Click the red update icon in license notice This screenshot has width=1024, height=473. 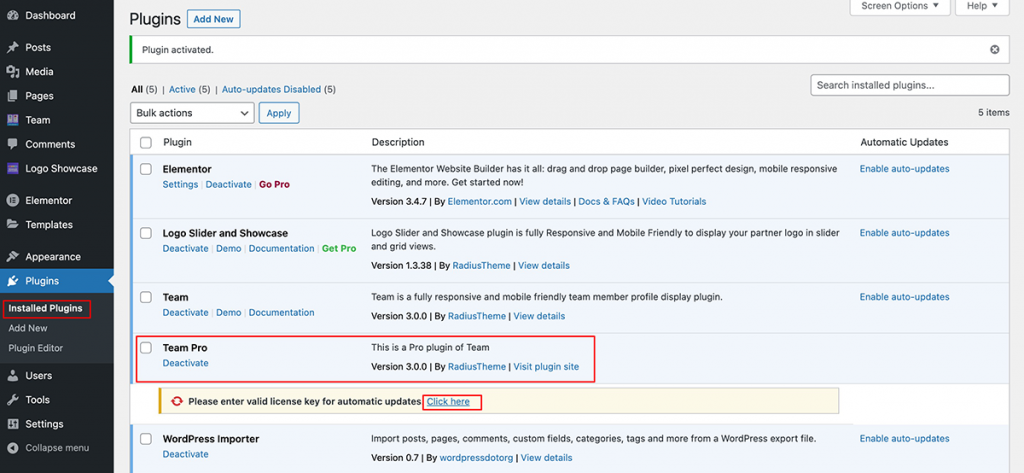(176, 401)
